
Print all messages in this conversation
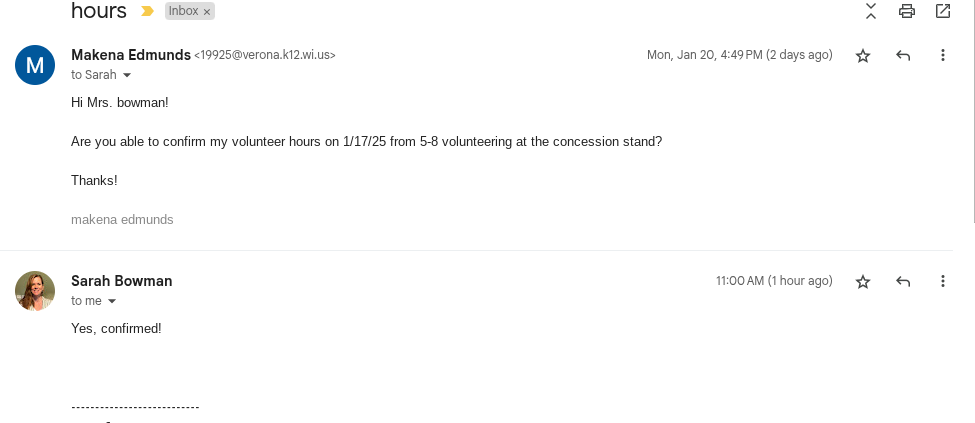coord(907,11)
